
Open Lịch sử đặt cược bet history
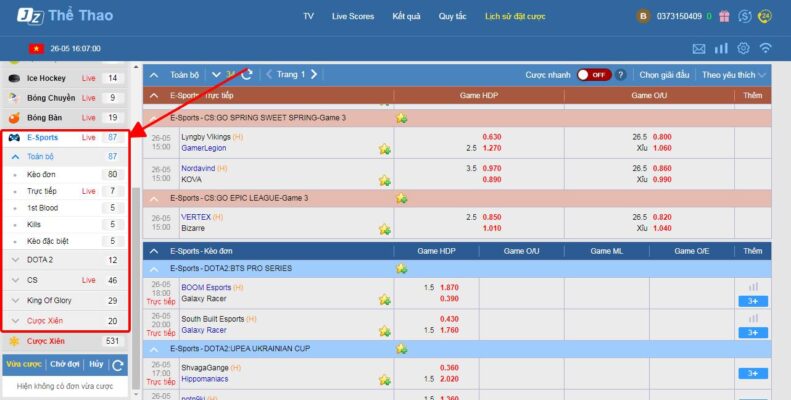point(515,16)
